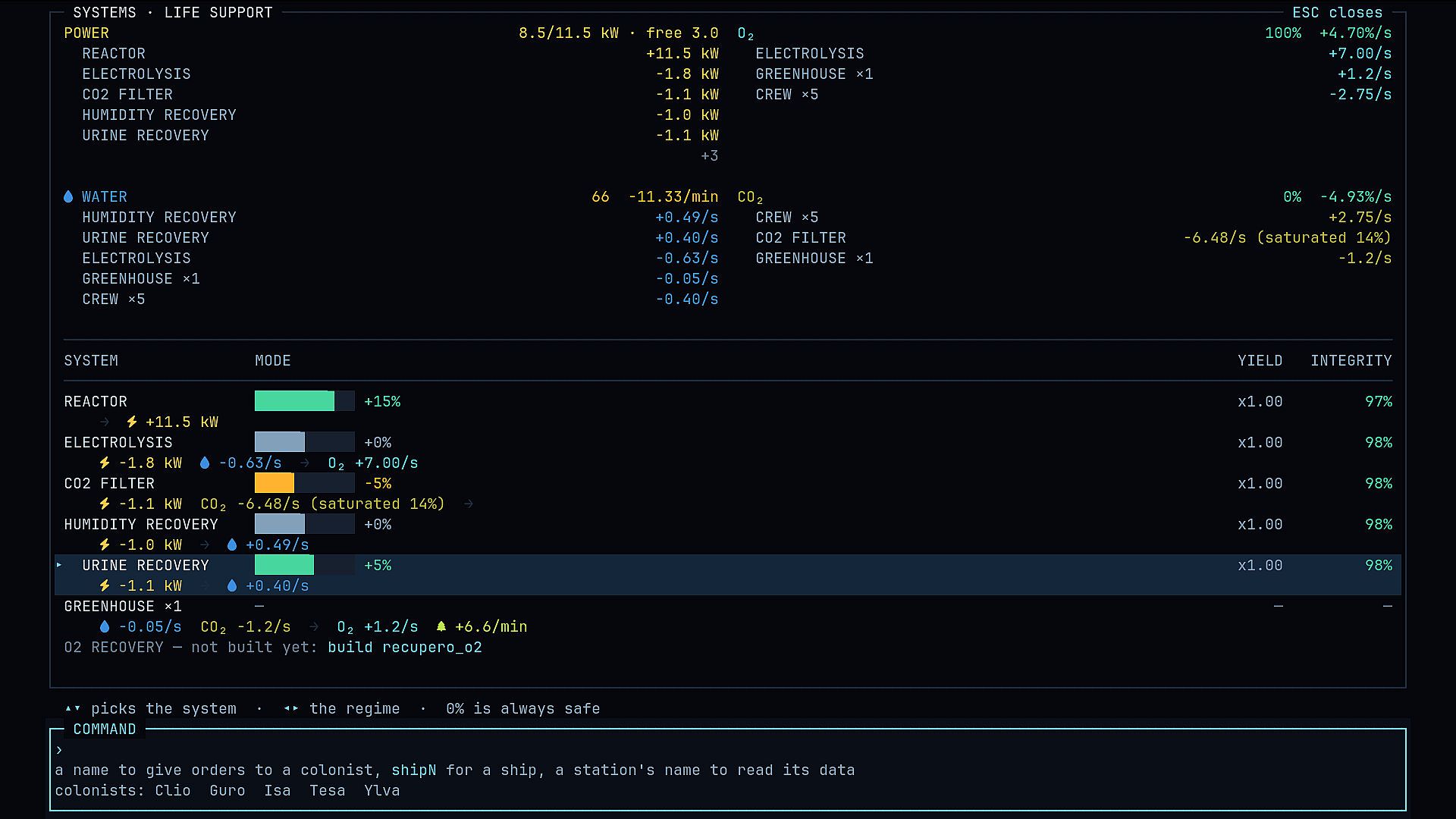Click the lightning icon in the REACTOR output line
Image resolution: width=1456 pixels, height=819 pixels.
point(132,422)
